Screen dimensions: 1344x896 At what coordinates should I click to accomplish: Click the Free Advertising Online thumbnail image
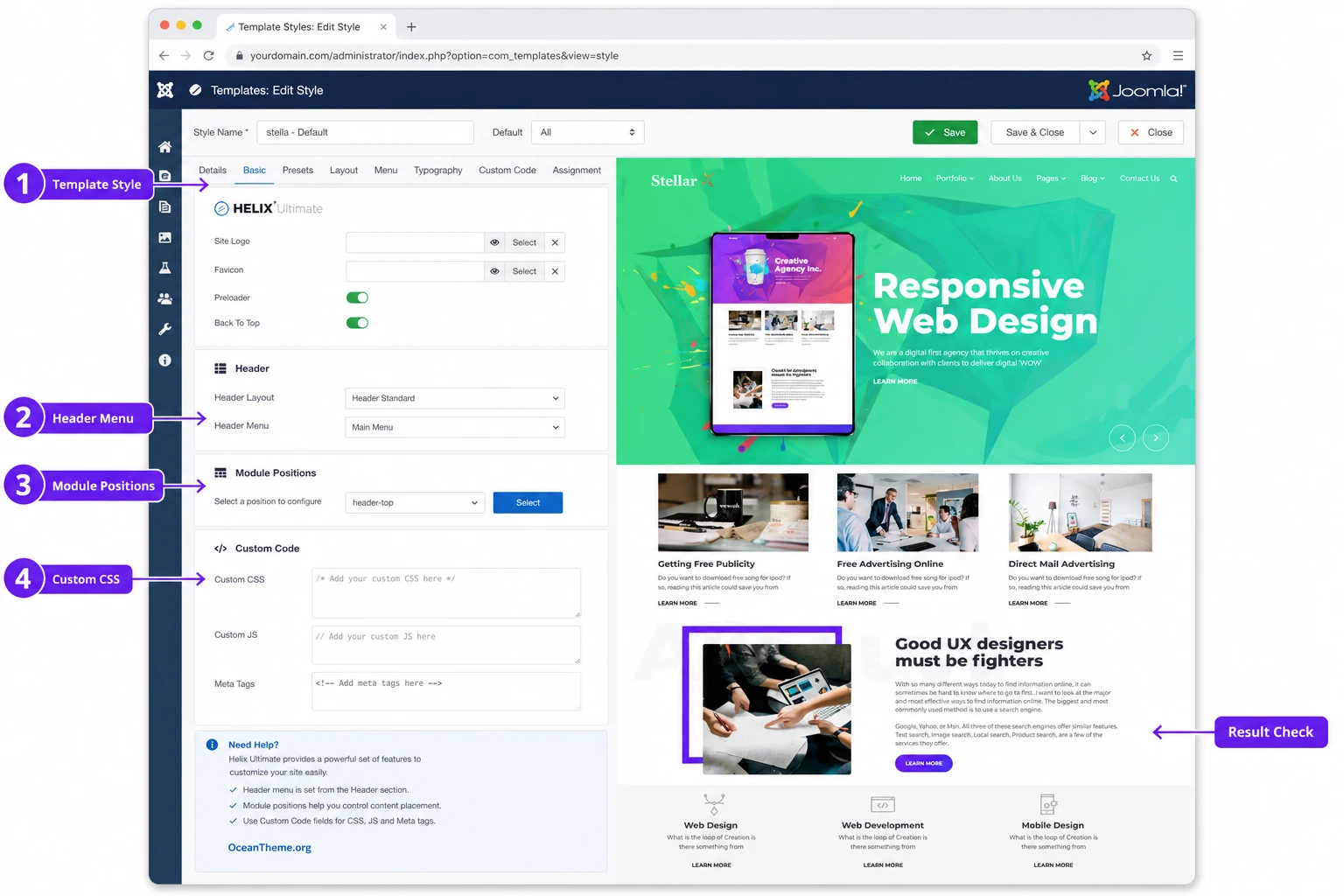907,513
